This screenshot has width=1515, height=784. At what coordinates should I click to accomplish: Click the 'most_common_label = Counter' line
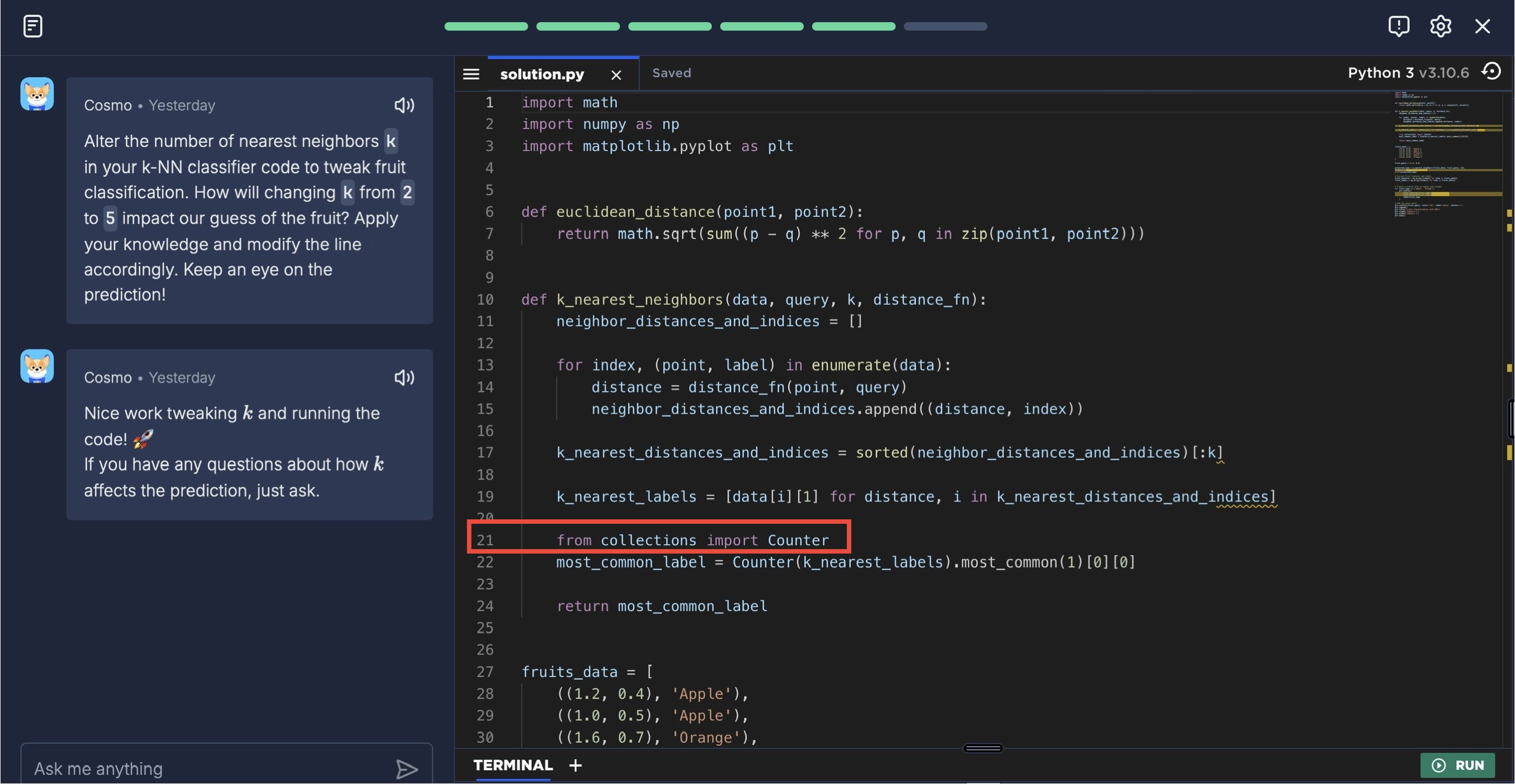point(846,562)
